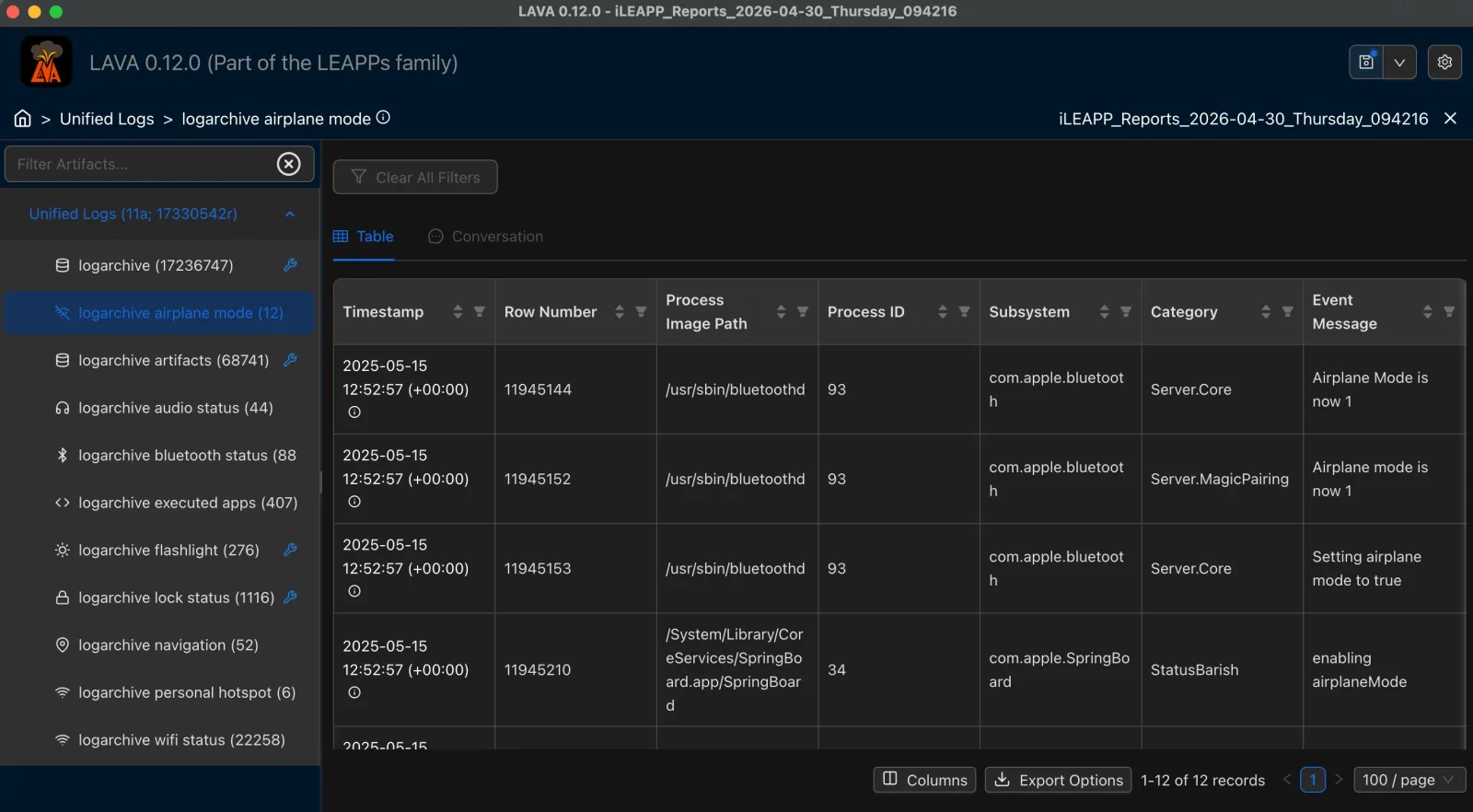
Task: Open filter for Row Number column
Action: tap(642, 312)
